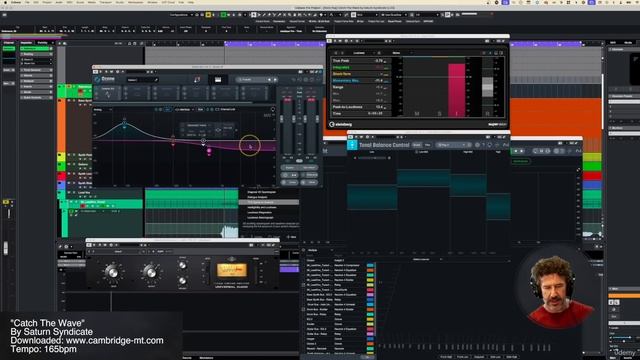Screen dimensions: 640x360
Task: Toggle Channel Link checkbox in Ozone EQ
Action: click(x=218, y=109)
